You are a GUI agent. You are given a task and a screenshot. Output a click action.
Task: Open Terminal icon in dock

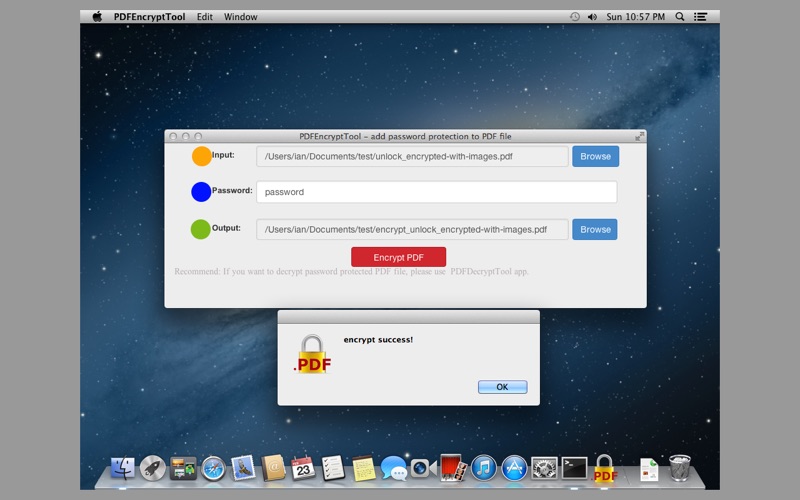coord(574,468)
